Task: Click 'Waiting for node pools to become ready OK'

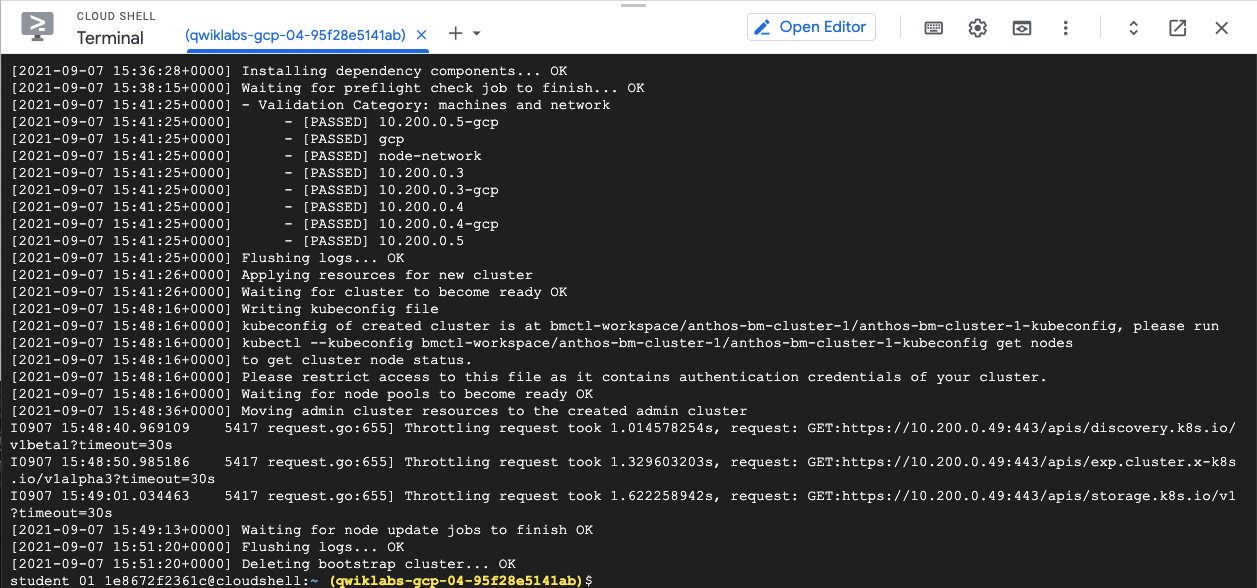Action: 302,394
